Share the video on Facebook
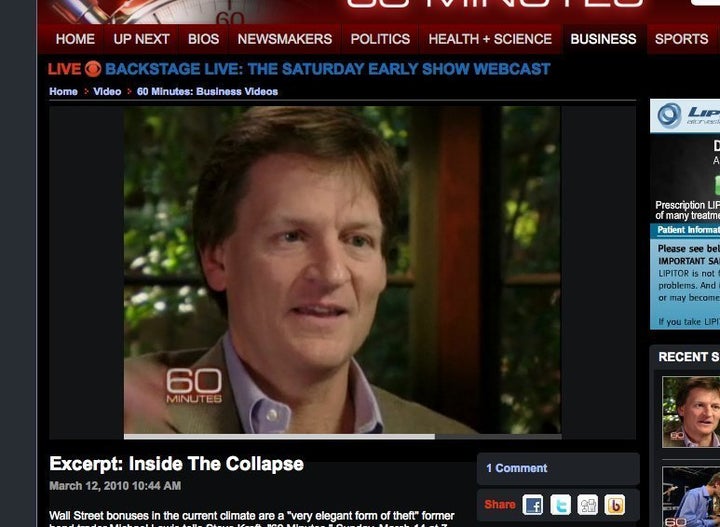Image resolution: width=720 pixels, height=527 pixels. [x=533, y=505]
